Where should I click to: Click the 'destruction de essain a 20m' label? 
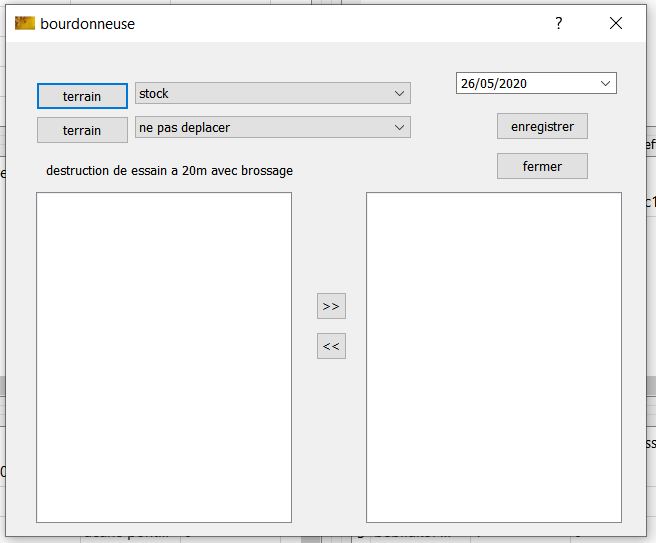pyautogui.click(x=169, y=171)
